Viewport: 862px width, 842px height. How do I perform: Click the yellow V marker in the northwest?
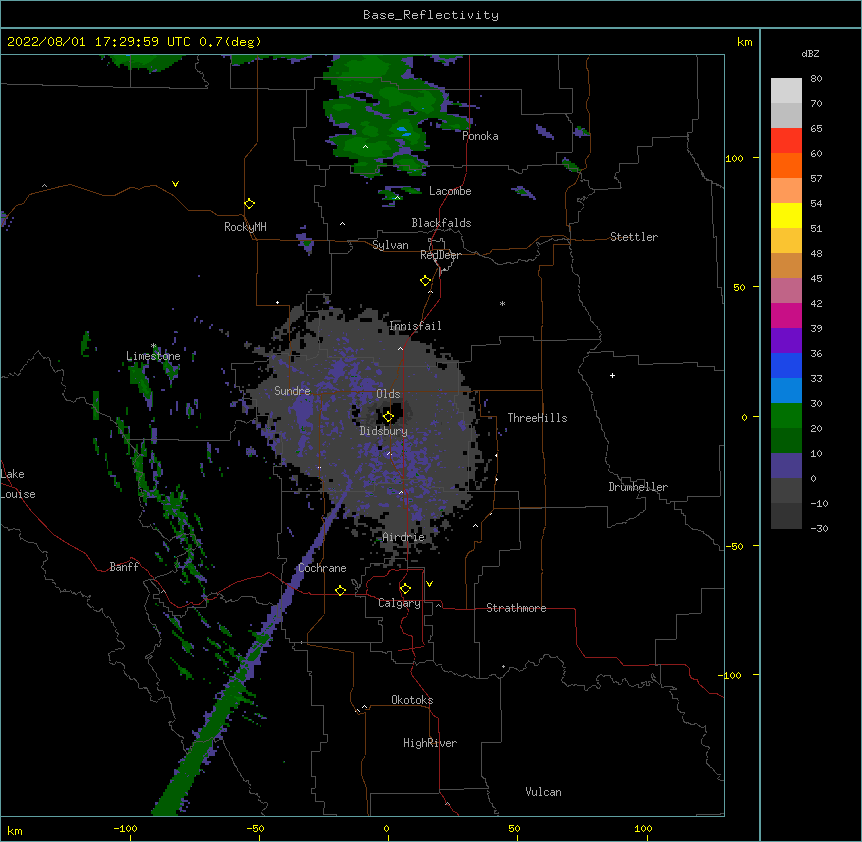pyautogui.click(x=175, y=184)
